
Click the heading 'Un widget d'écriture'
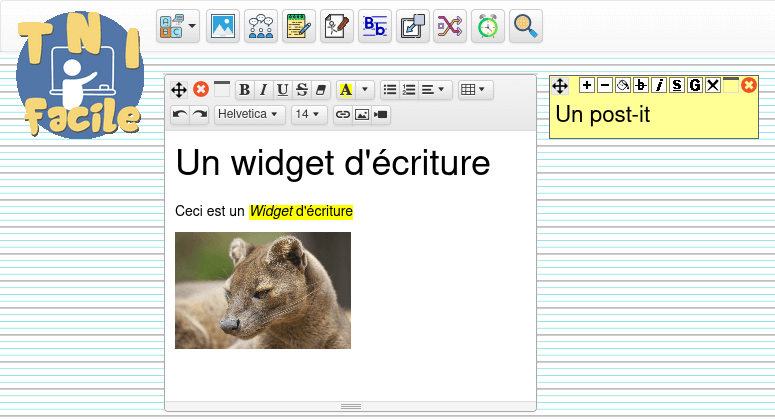pos(333,163)
